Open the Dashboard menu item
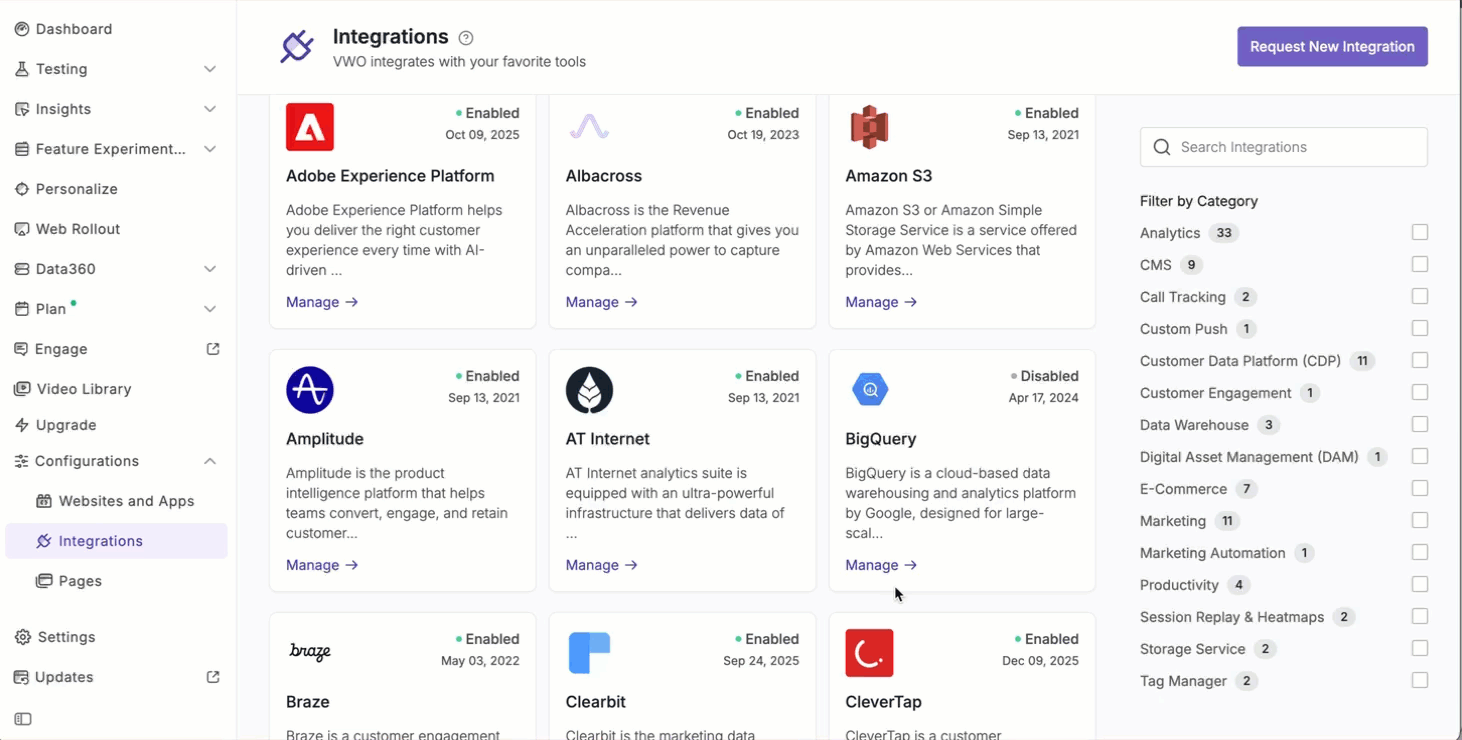The height and width of the screenshot is (740, 1462). click(73, 29)
